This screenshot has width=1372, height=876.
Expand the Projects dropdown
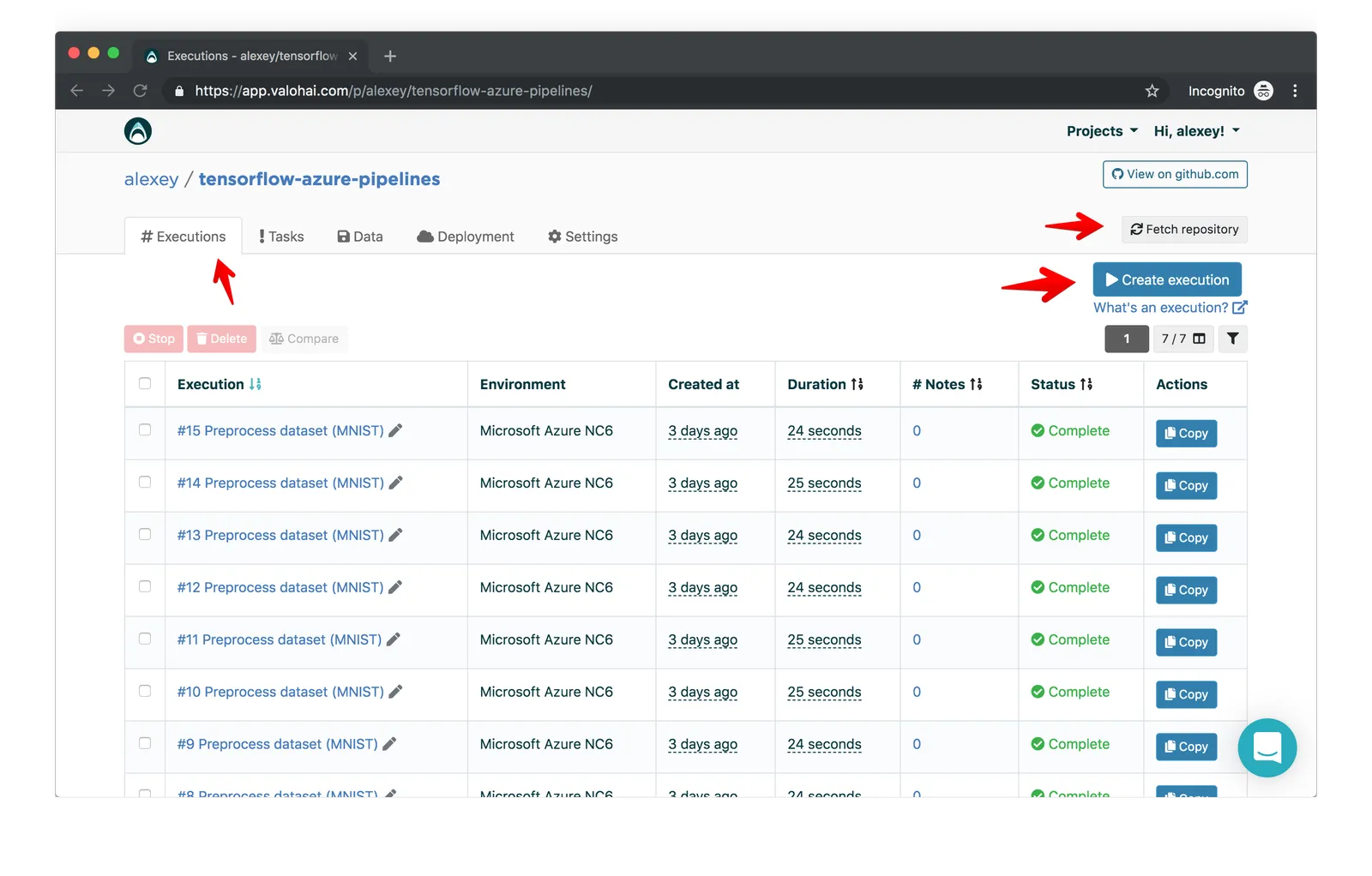coord(1102,131)
